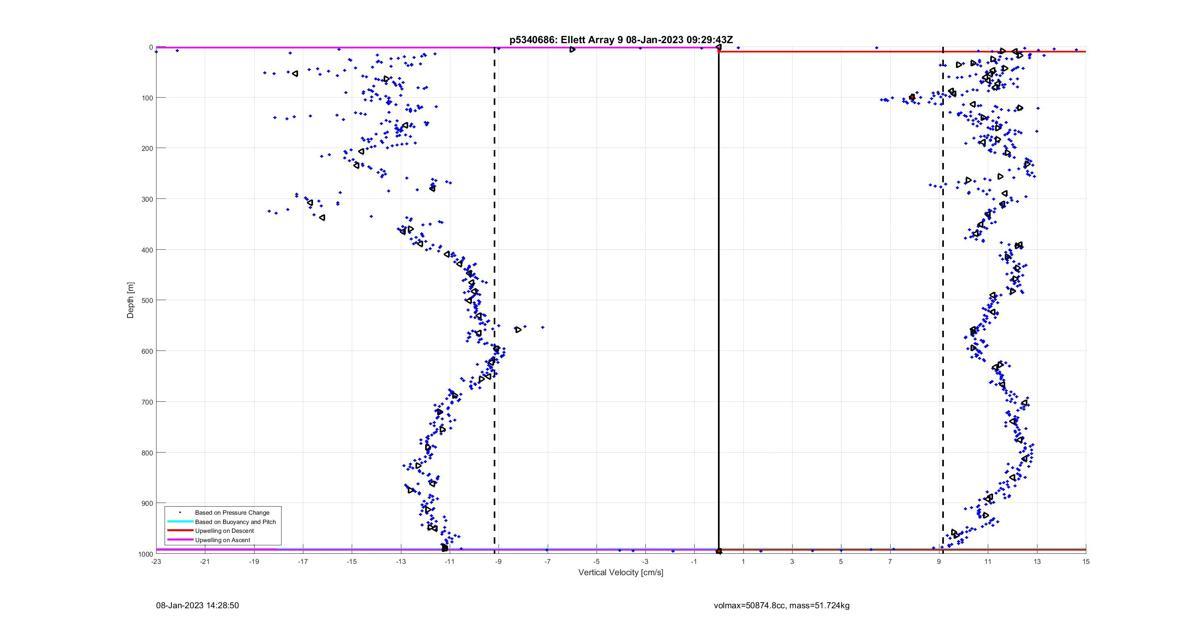
Task: Click velocity tick label '-1'
Action: coord(694,562)
